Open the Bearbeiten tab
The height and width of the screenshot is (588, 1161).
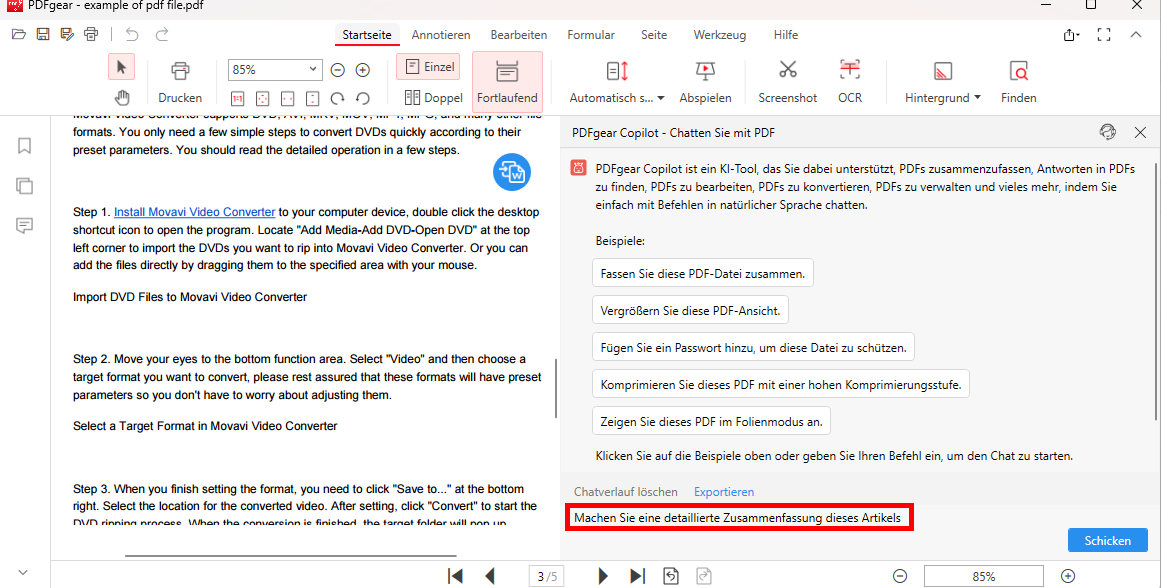[519, 35]
